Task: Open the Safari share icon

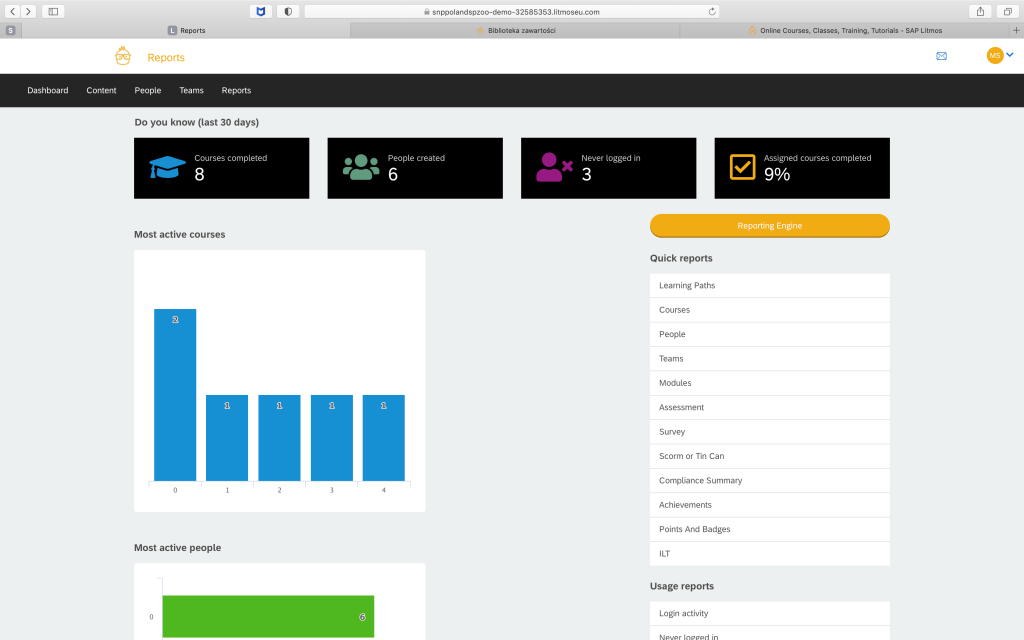Action: (980, 11)
